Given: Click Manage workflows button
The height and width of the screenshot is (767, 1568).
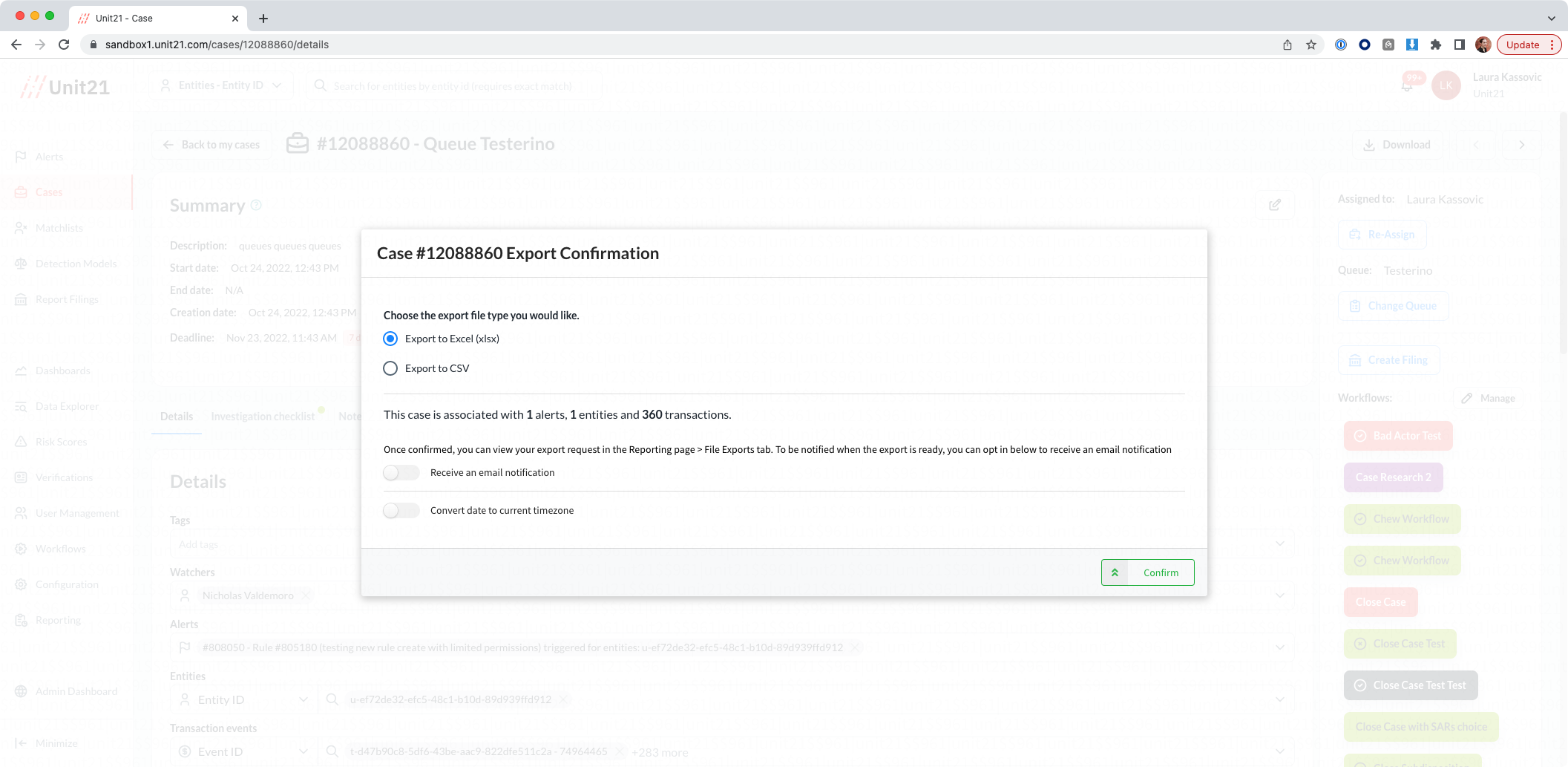Looking at the screenshot, I should 1489,398.
